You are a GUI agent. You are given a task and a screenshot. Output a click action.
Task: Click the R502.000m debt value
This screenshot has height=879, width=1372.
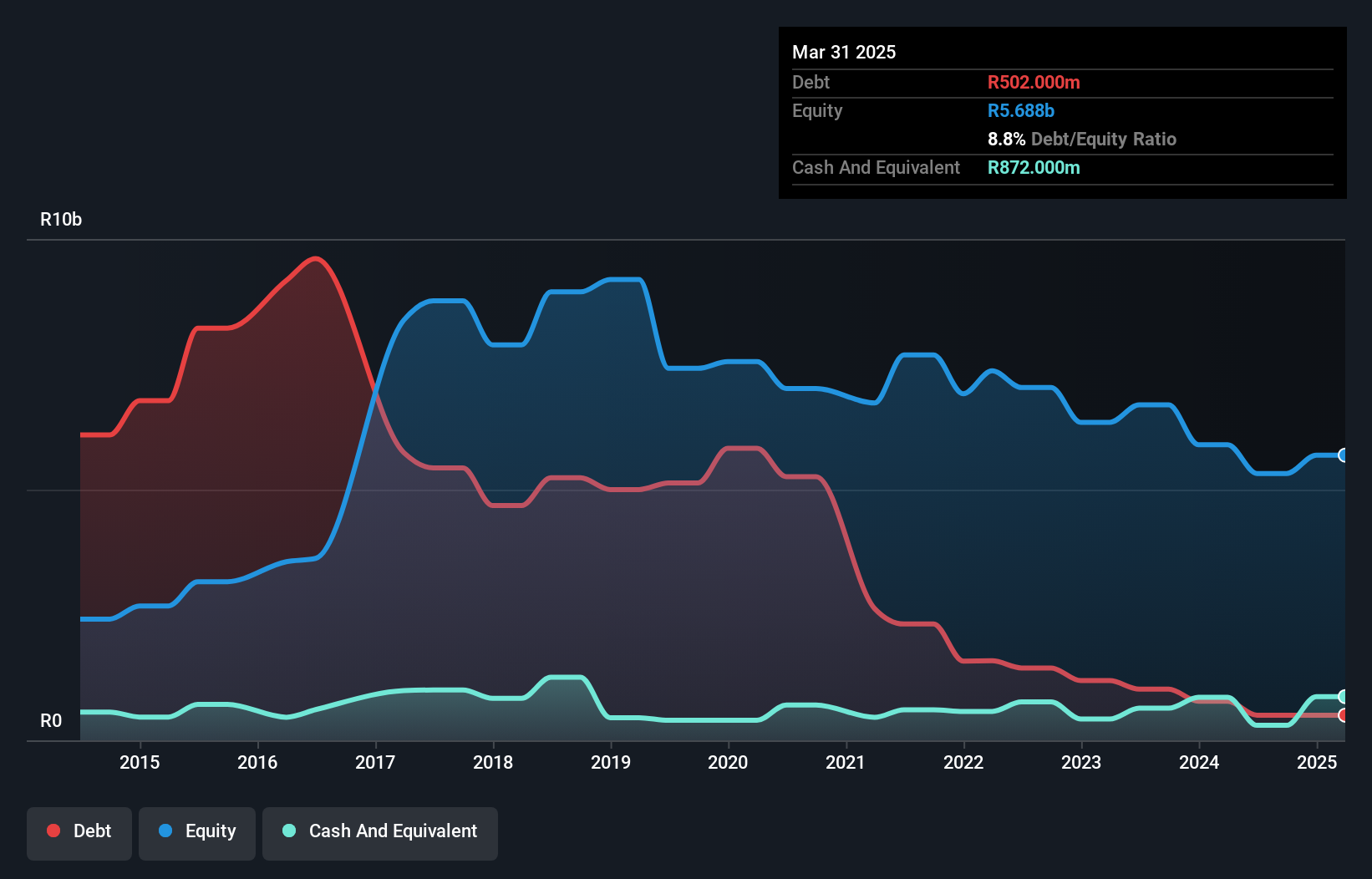(1034, 82)
